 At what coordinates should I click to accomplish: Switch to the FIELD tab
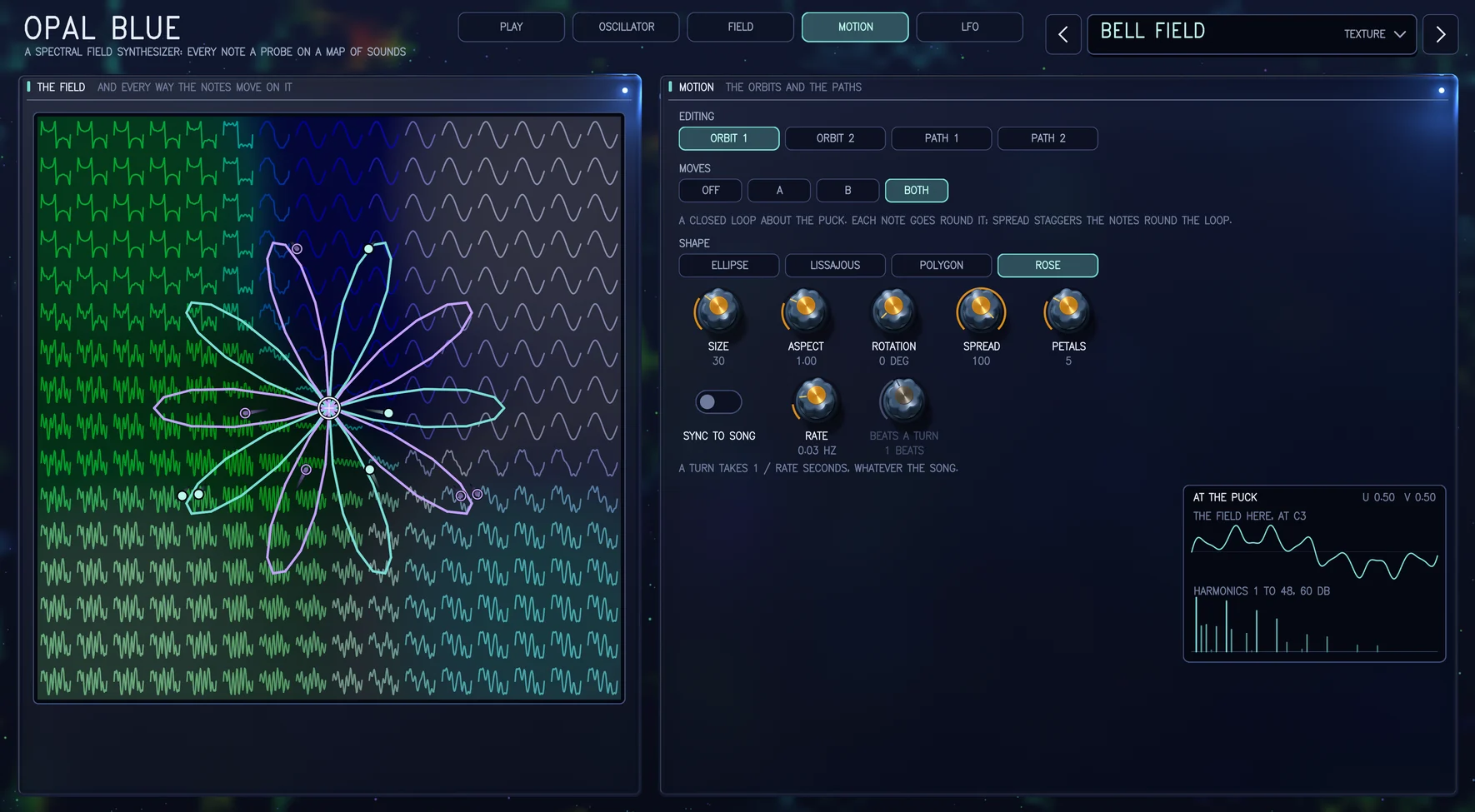(x=740, y=27)
